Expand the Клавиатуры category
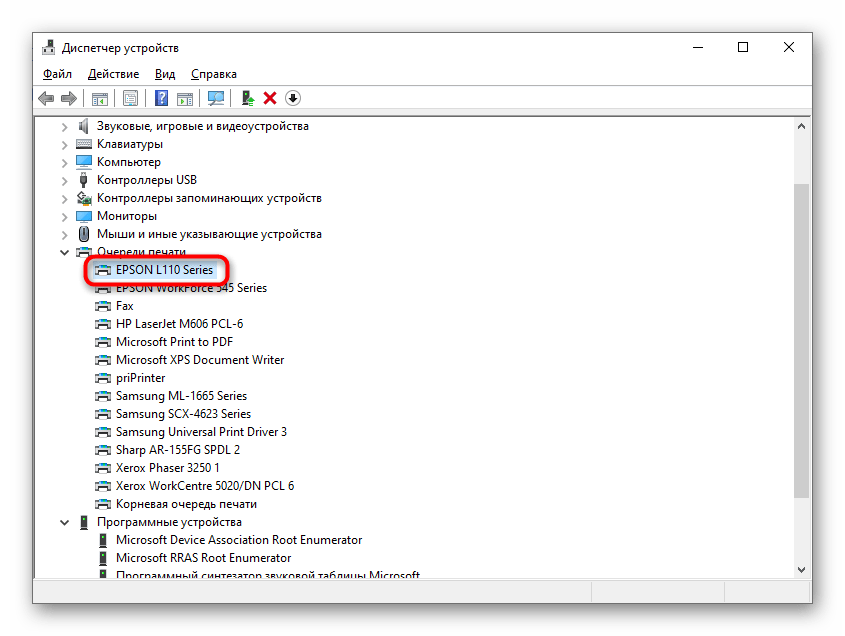Screen dimensions: 845x636 (65, 144)
